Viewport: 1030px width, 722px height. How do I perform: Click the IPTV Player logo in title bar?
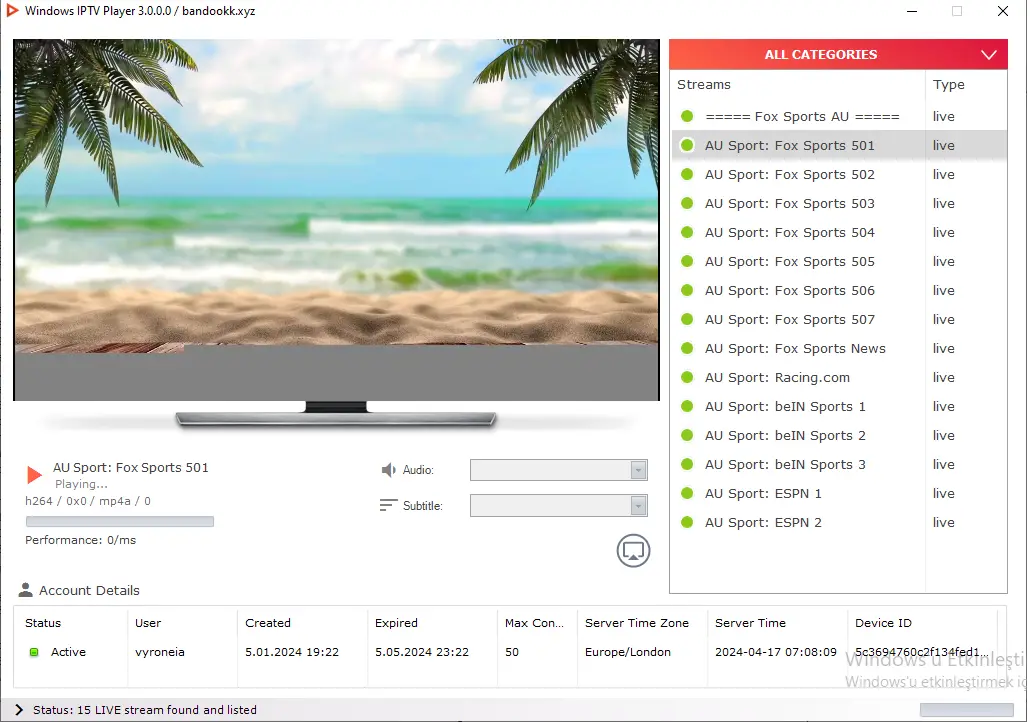12,11
